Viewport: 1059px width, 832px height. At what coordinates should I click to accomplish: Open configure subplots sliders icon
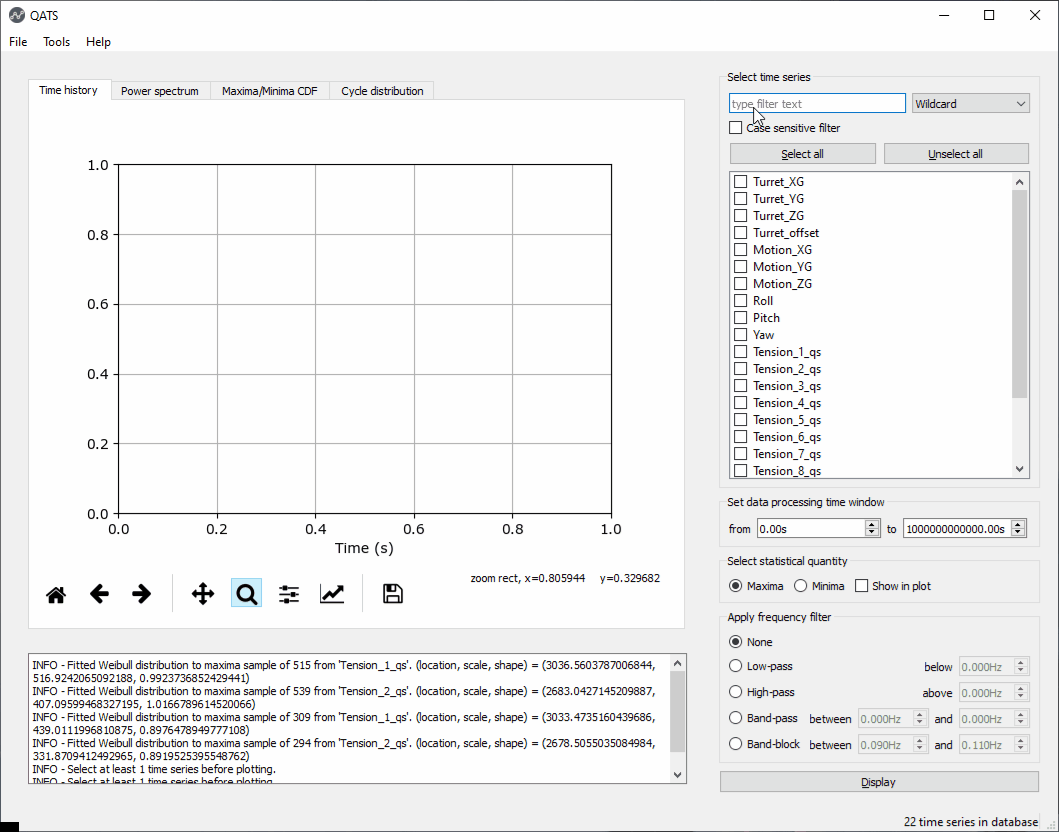click(289, 594)
